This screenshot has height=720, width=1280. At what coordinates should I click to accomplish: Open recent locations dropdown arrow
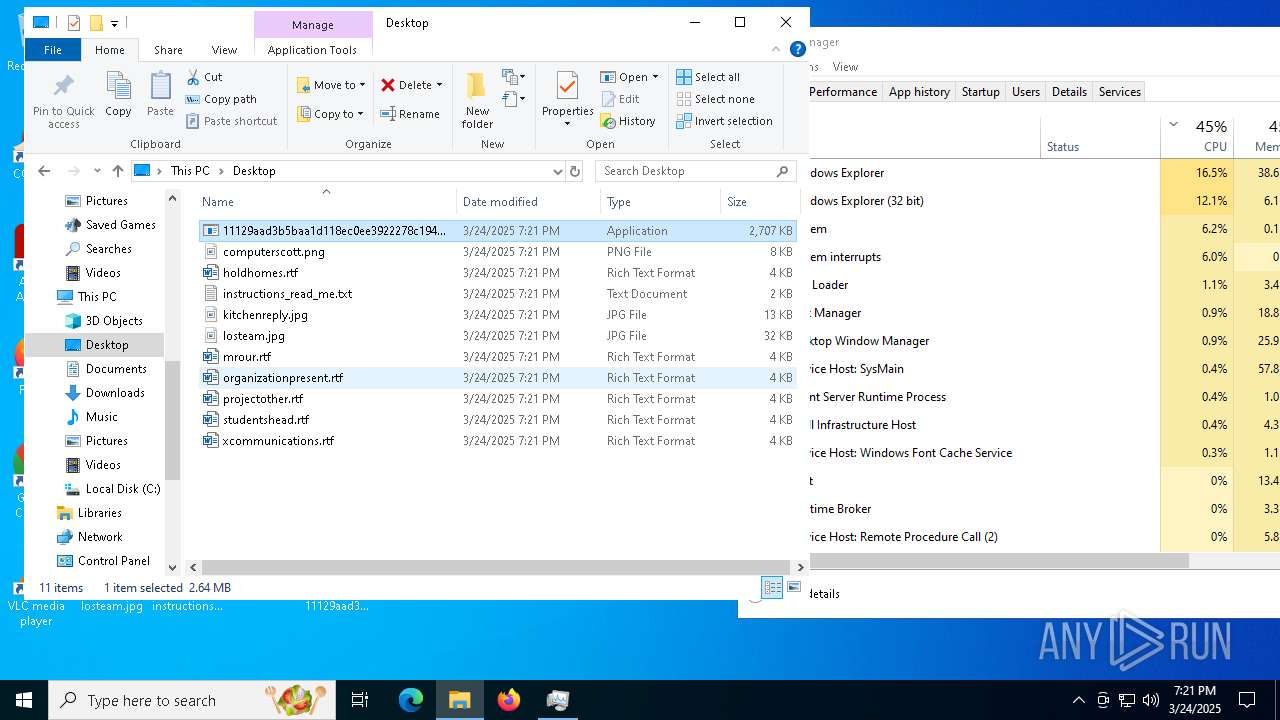point(97,171)
